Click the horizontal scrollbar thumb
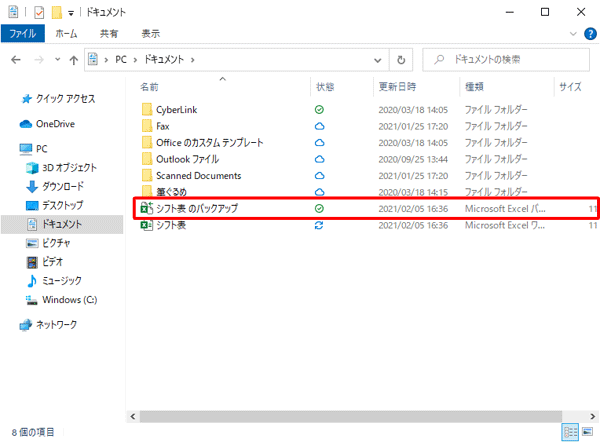This screenshot has height=442, width=600. pyautogui.click(x=351, y=416)
